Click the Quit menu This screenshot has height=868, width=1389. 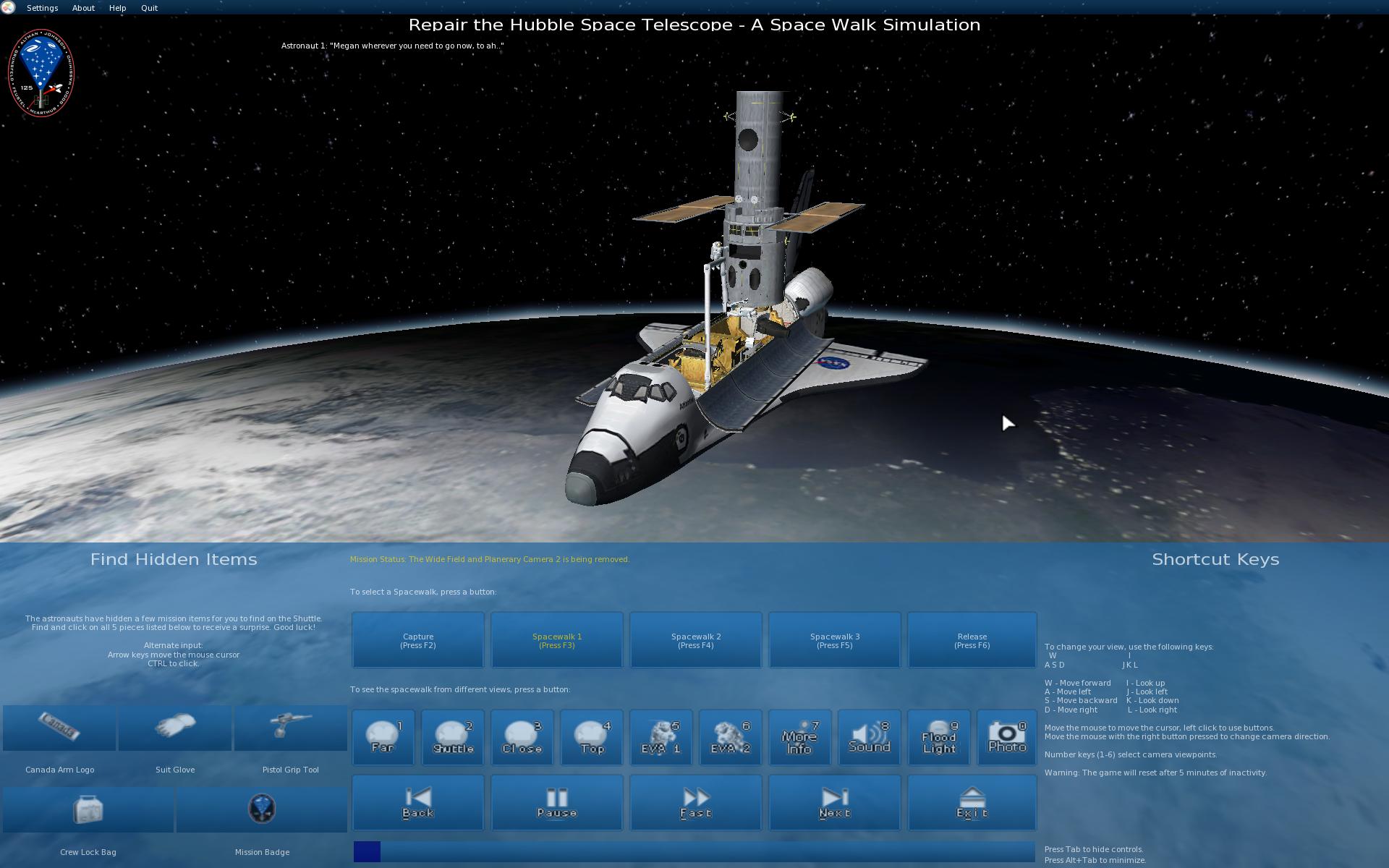(x=149, y=8)
